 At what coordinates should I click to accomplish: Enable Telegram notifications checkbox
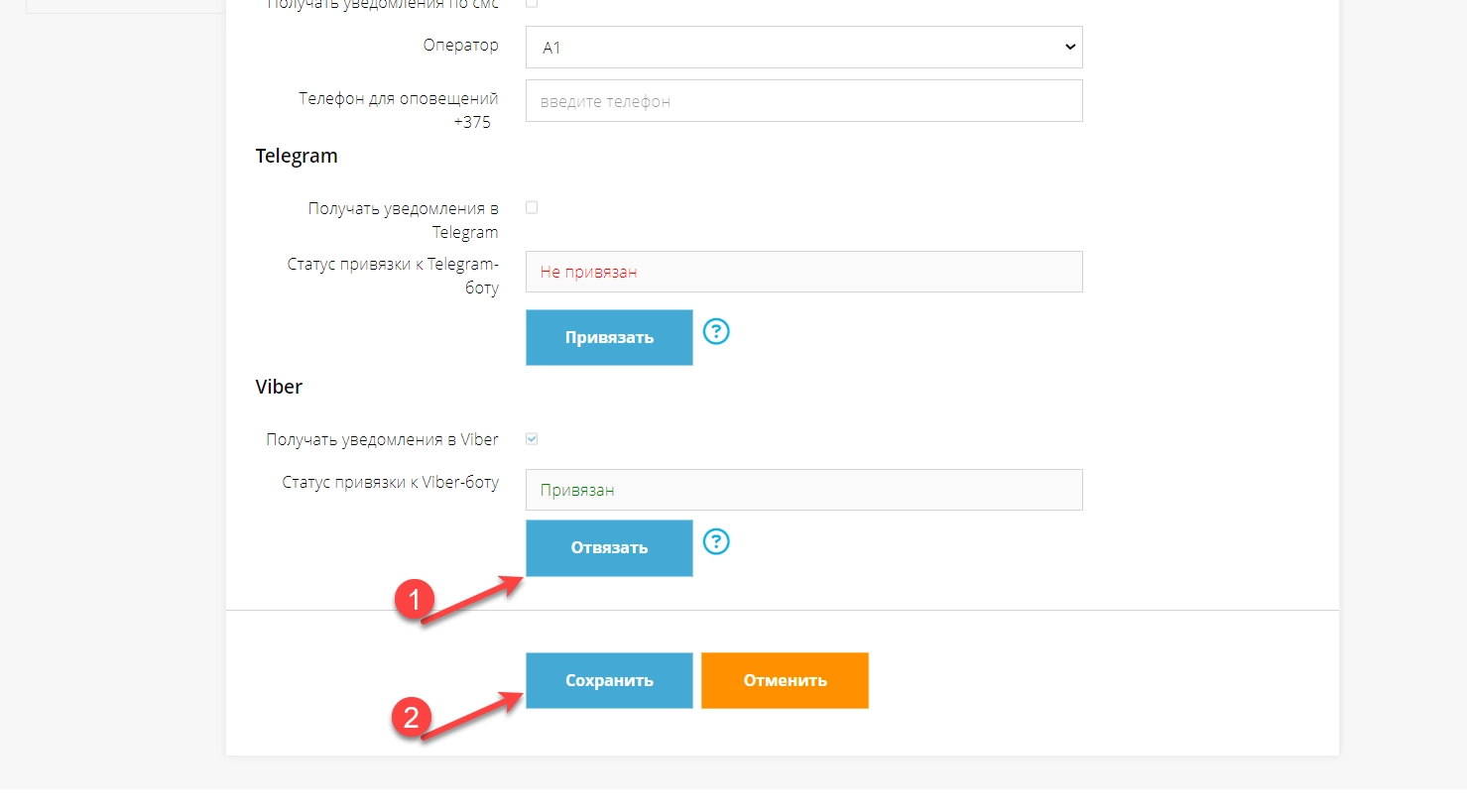click(532, 207)
